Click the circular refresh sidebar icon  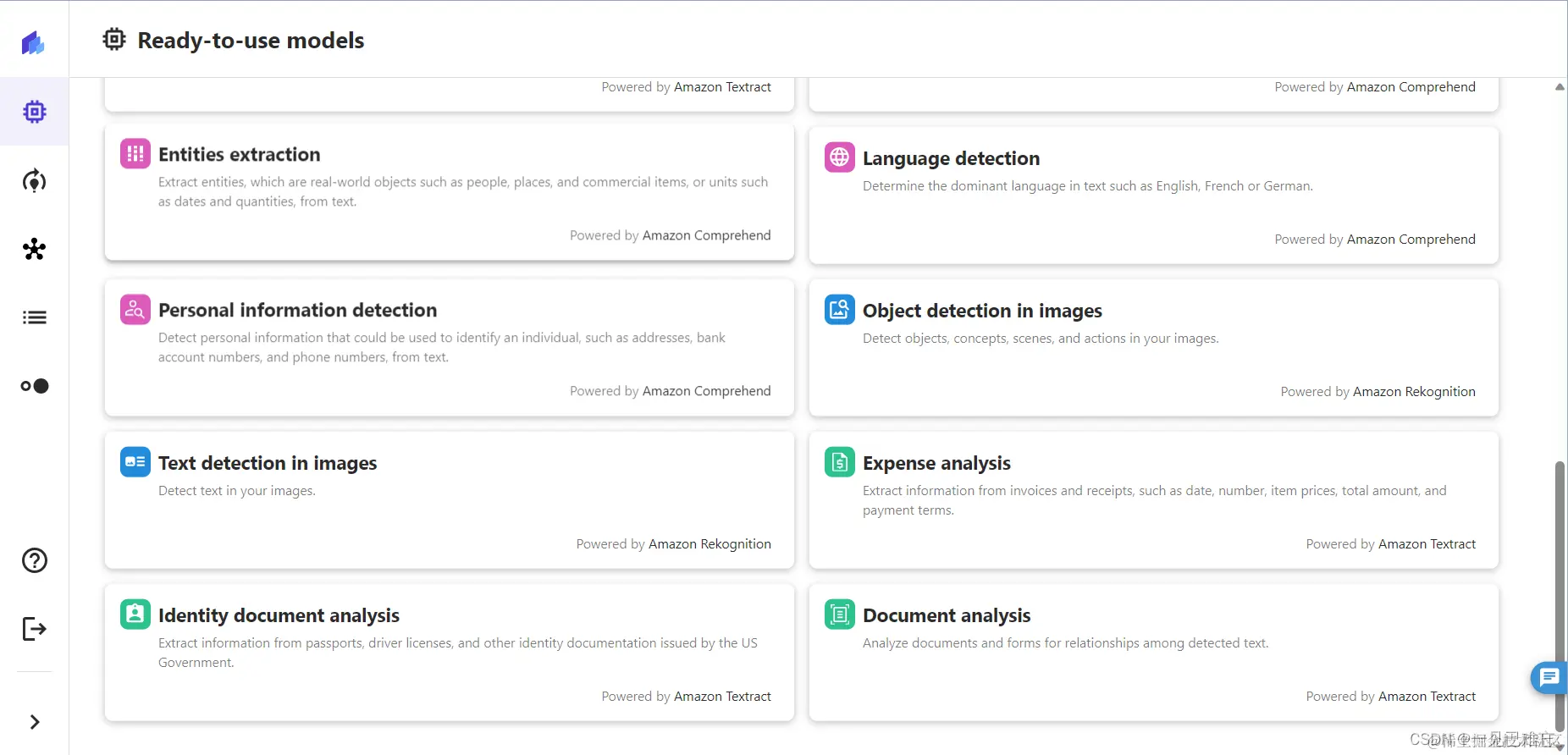coord(34,181)
